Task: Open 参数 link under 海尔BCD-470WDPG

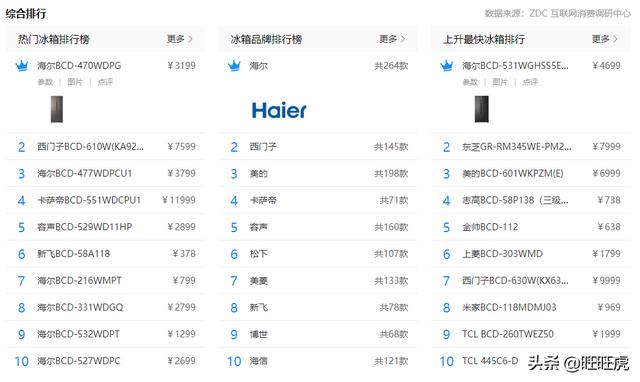Action: 45,82
